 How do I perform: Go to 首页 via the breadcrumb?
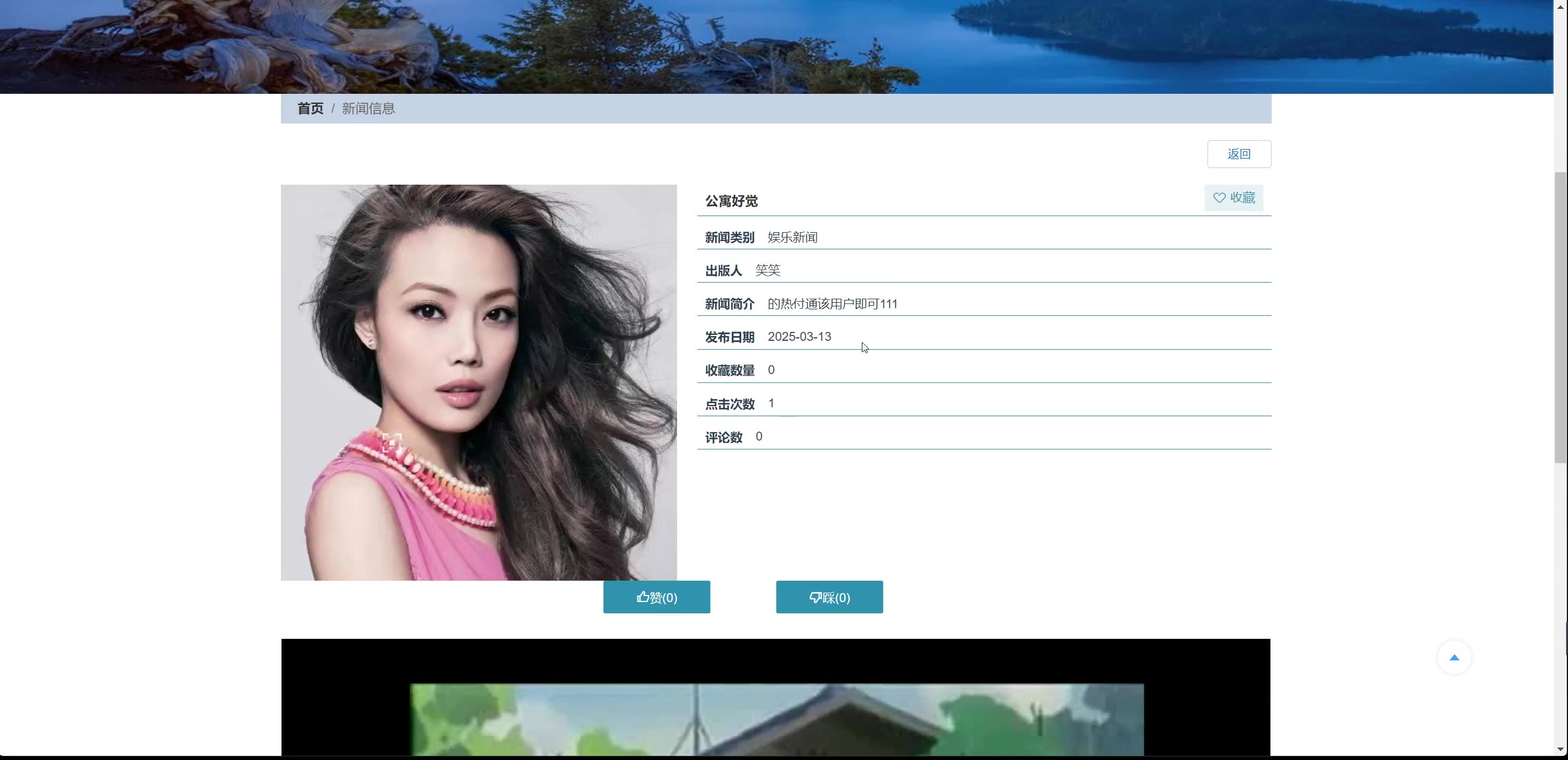310,108
